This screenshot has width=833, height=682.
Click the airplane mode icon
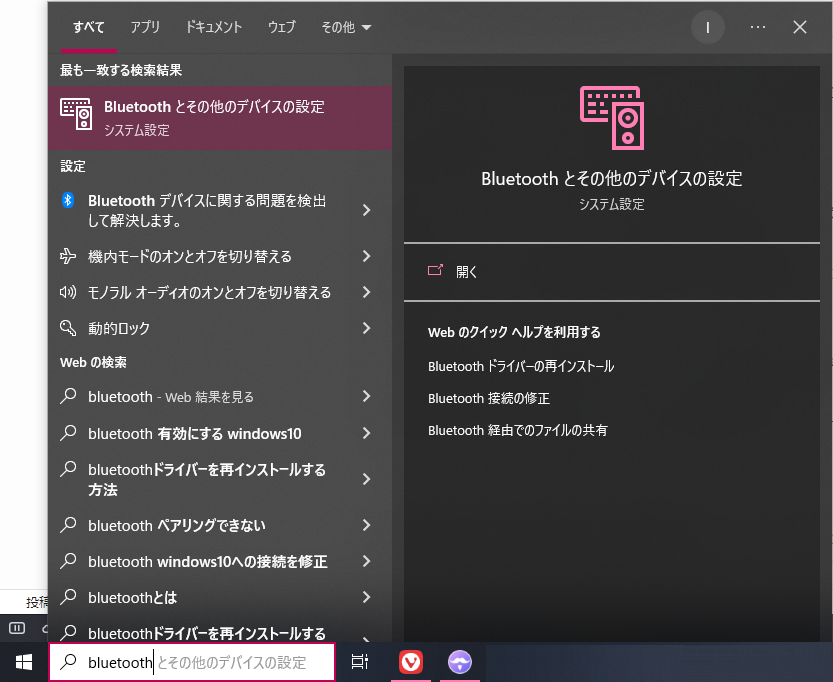68,256
